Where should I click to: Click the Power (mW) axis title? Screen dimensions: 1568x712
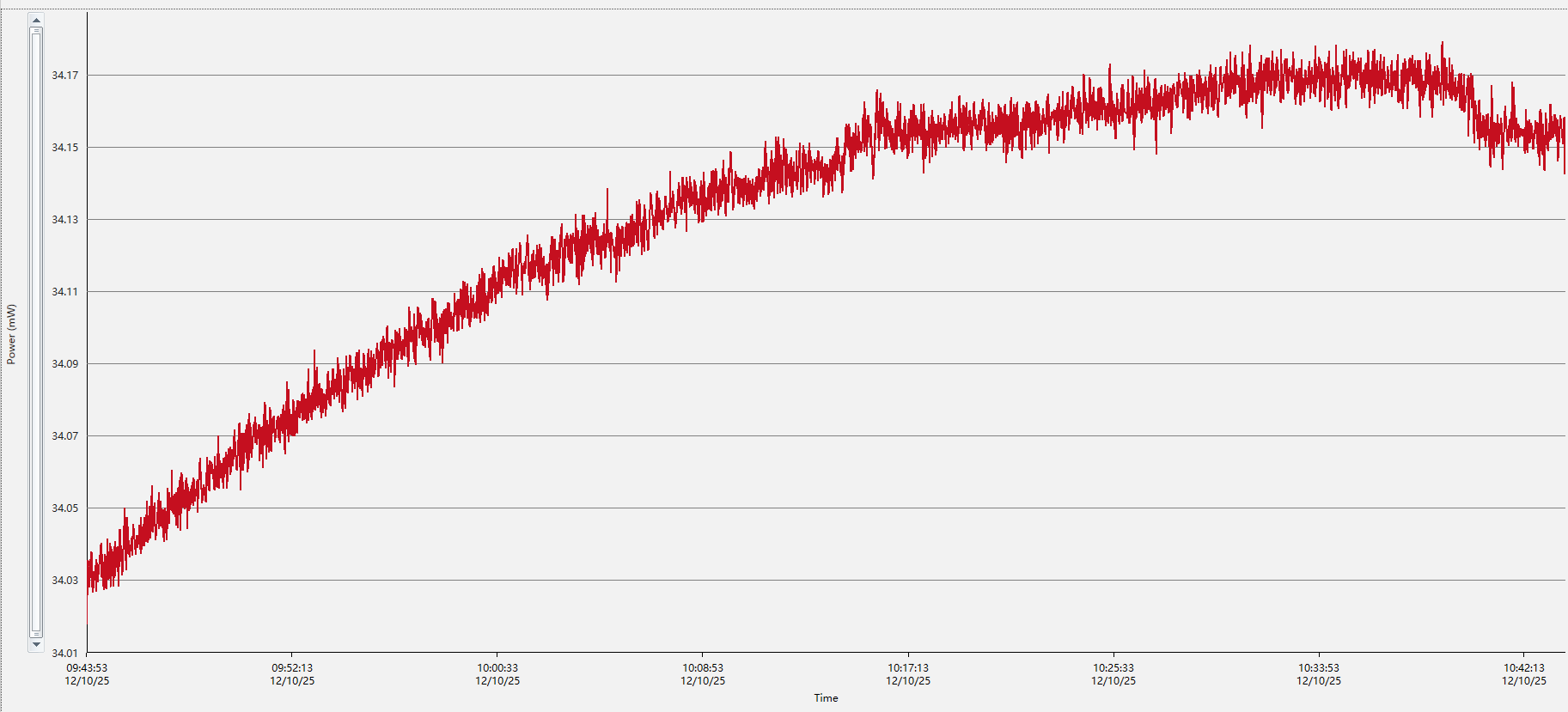click(11, 334)
